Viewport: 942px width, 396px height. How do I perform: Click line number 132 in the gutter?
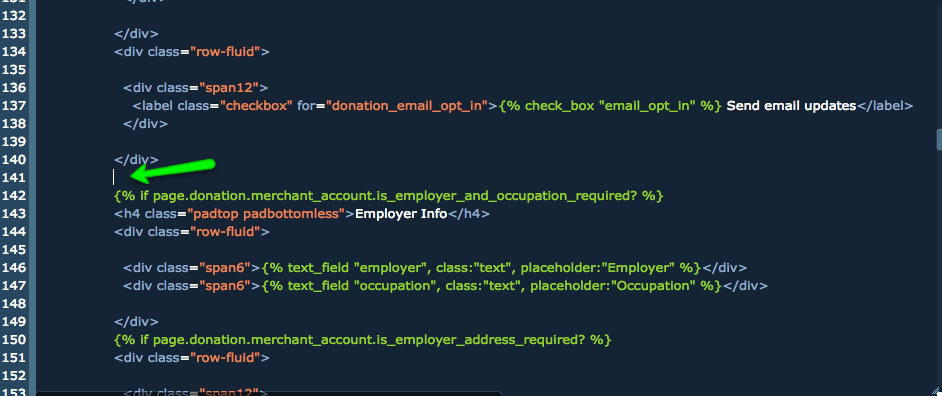[14, 16]
